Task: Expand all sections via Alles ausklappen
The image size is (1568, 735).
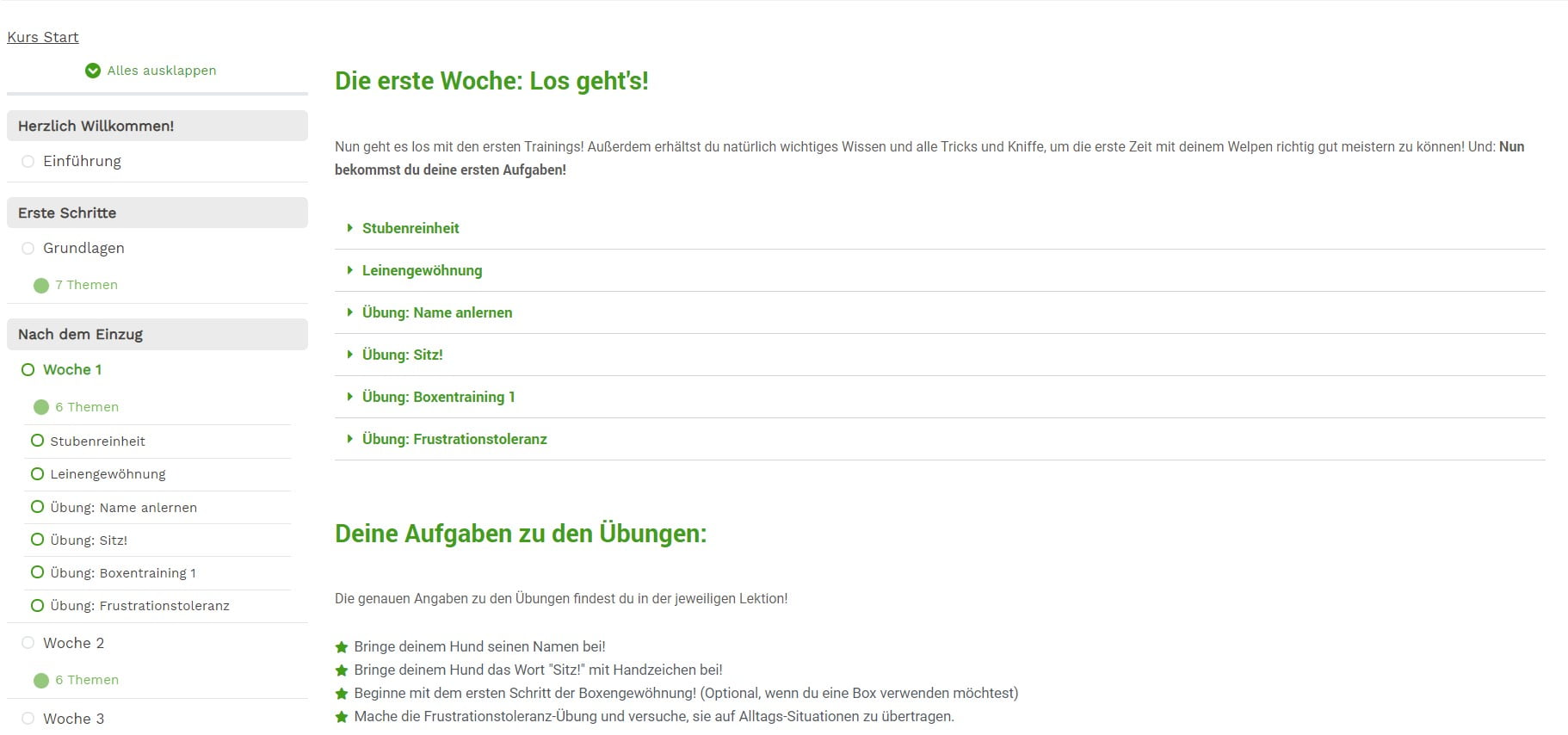Action: tap(162, 71)
